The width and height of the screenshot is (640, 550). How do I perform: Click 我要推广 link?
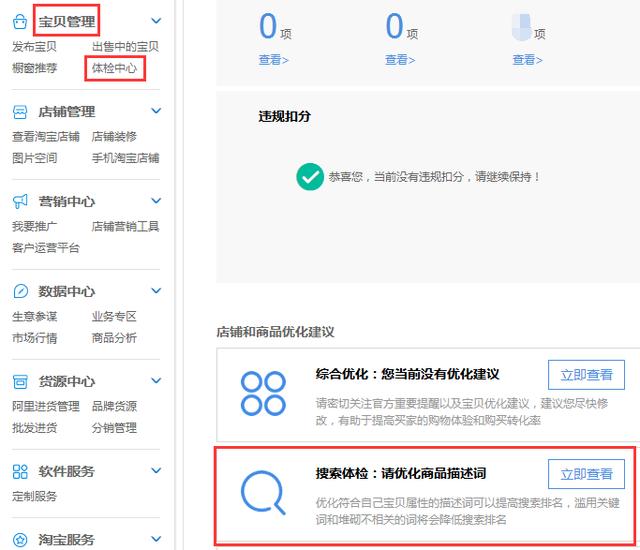pyautogui.click(x=35, y=226)
